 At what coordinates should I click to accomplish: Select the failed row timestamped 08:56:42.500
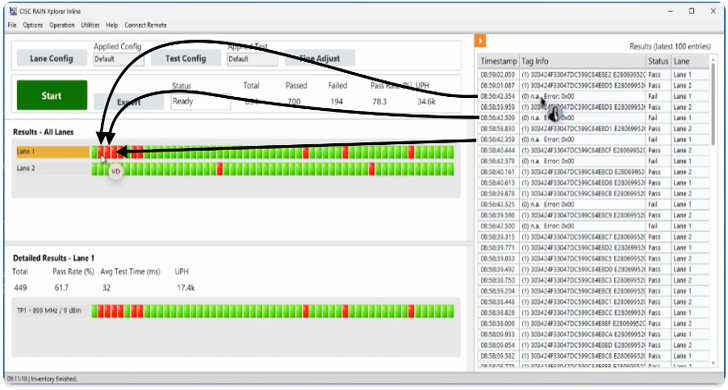(x=594, y=226)
